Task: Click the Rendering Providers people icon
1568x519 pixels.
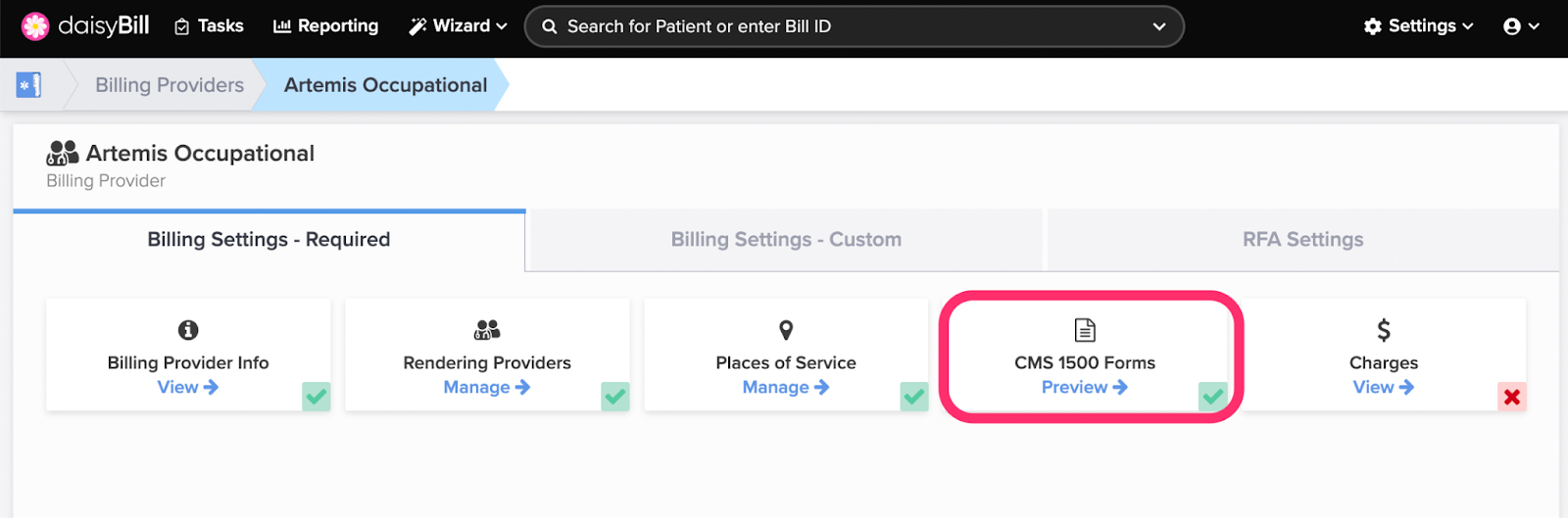Action: 487,330
